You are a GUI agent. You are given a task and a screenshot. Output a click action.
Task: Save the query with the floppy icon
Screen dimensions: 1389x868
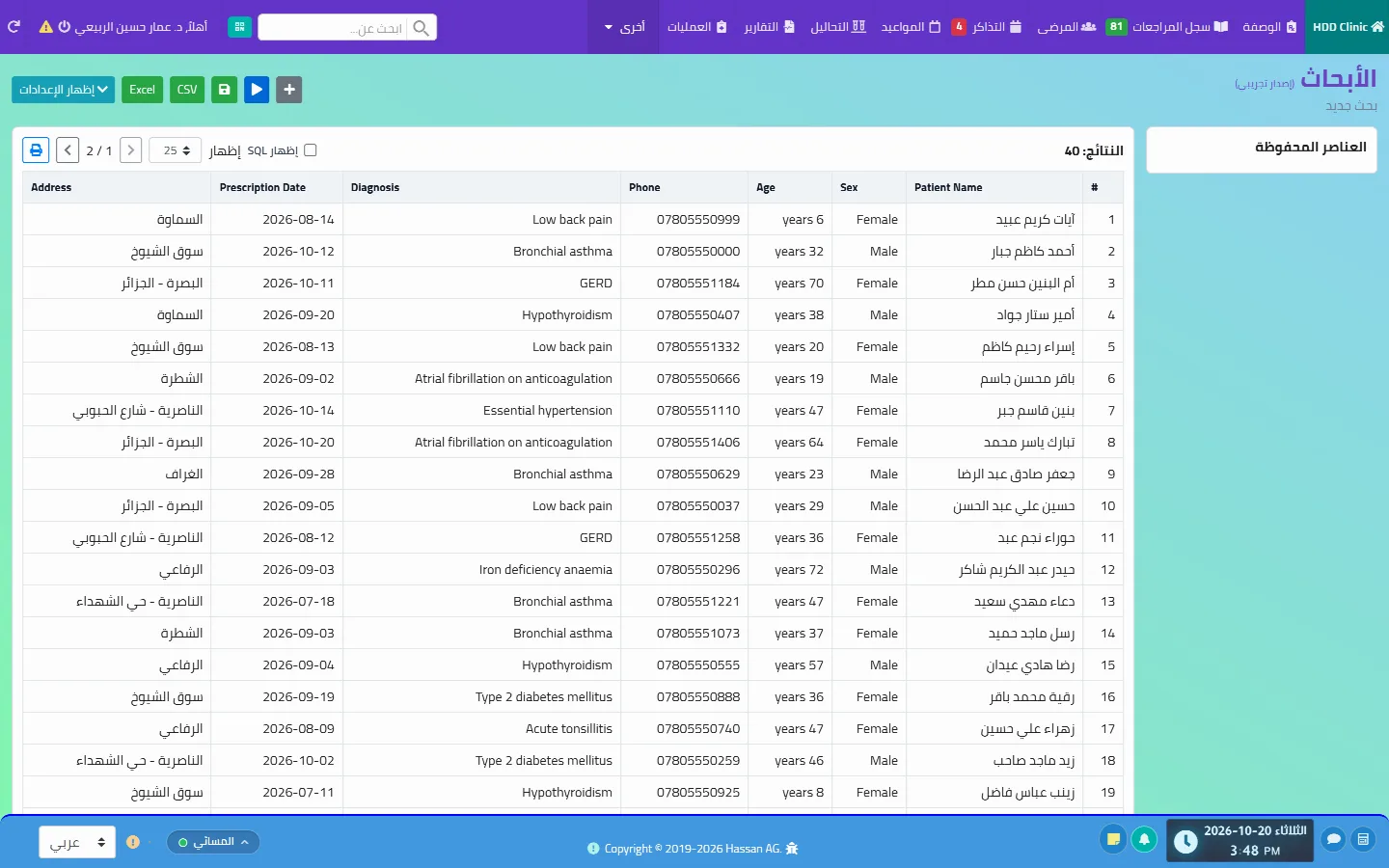(x=224, y=90)
